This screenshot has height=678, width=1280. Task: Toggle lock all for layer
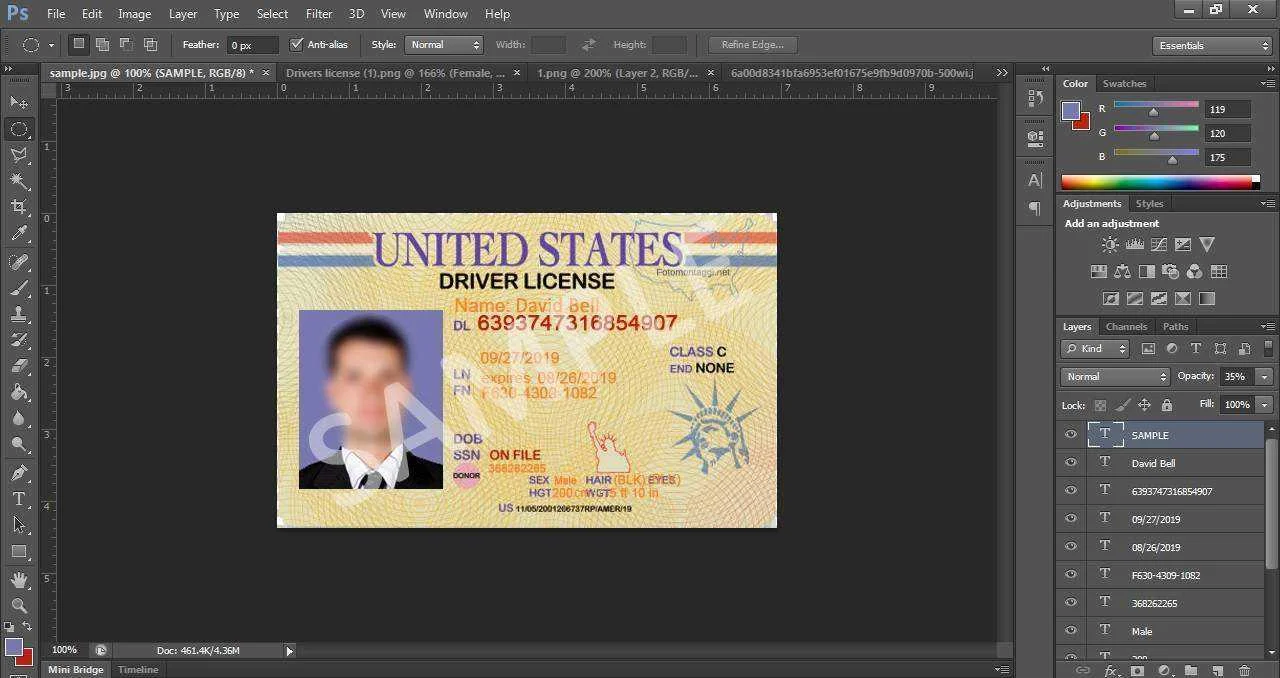(1166, 405)
